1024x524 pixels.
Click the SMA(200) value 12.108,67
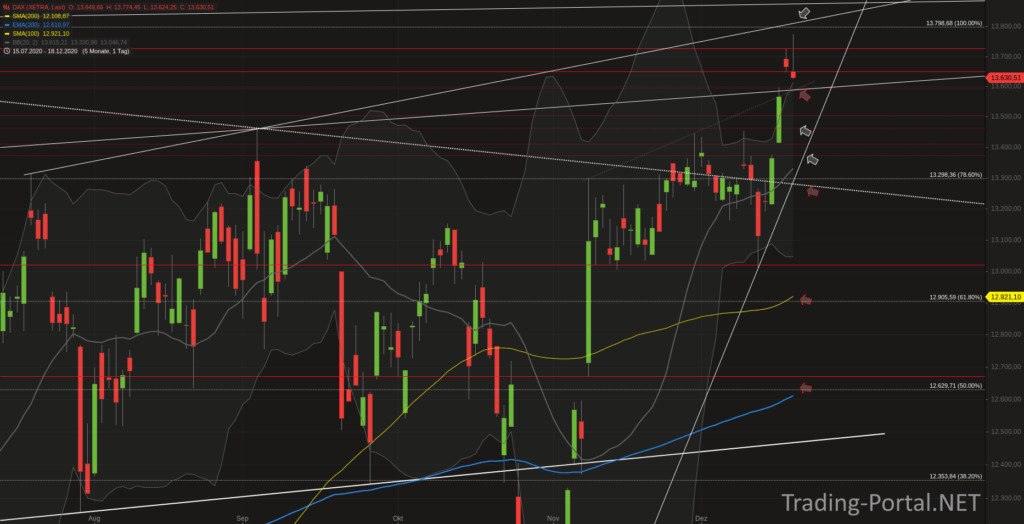[56, 16]
